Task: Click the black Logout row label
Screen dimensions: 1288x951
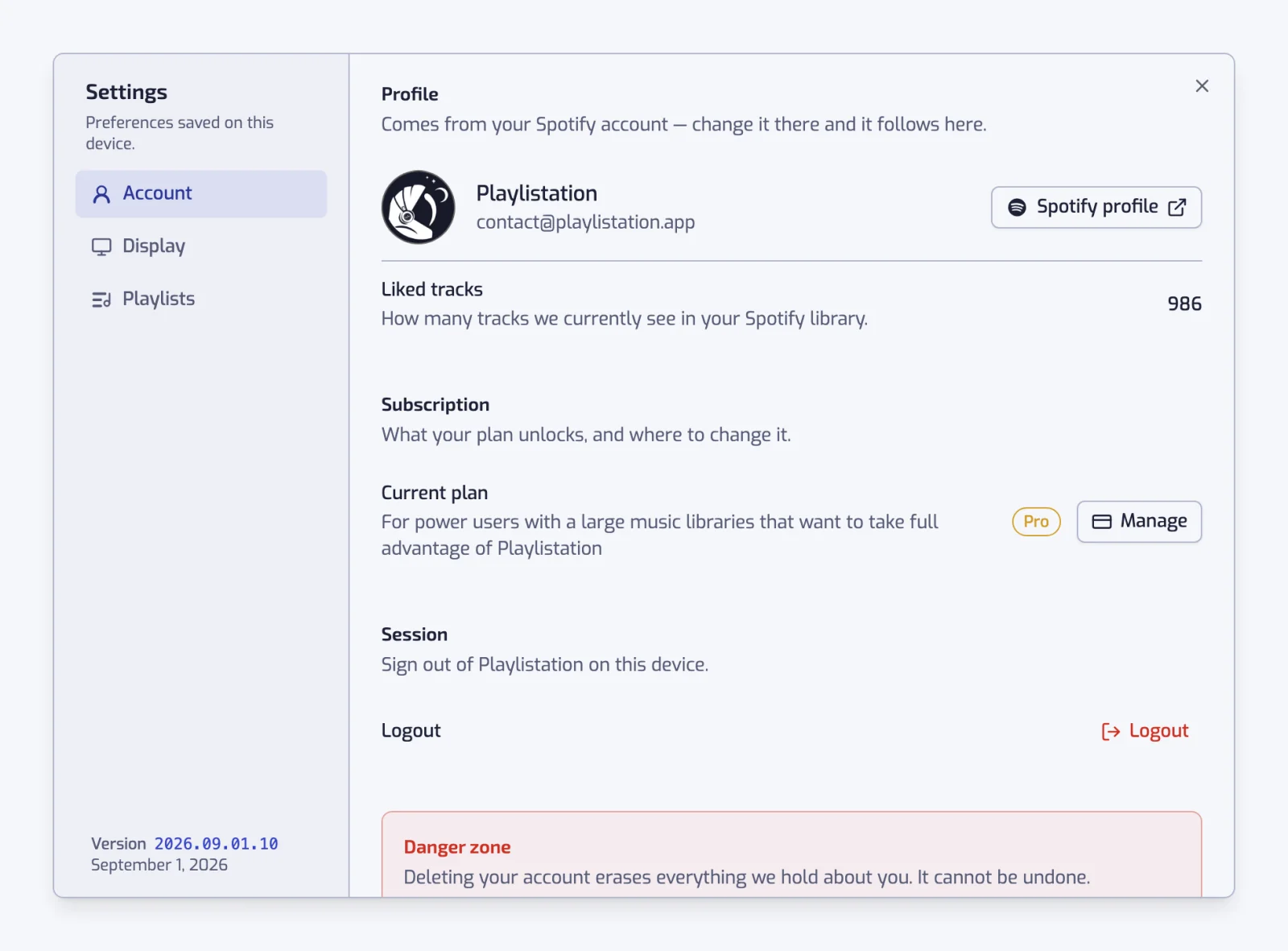Action: pos(411,731)
